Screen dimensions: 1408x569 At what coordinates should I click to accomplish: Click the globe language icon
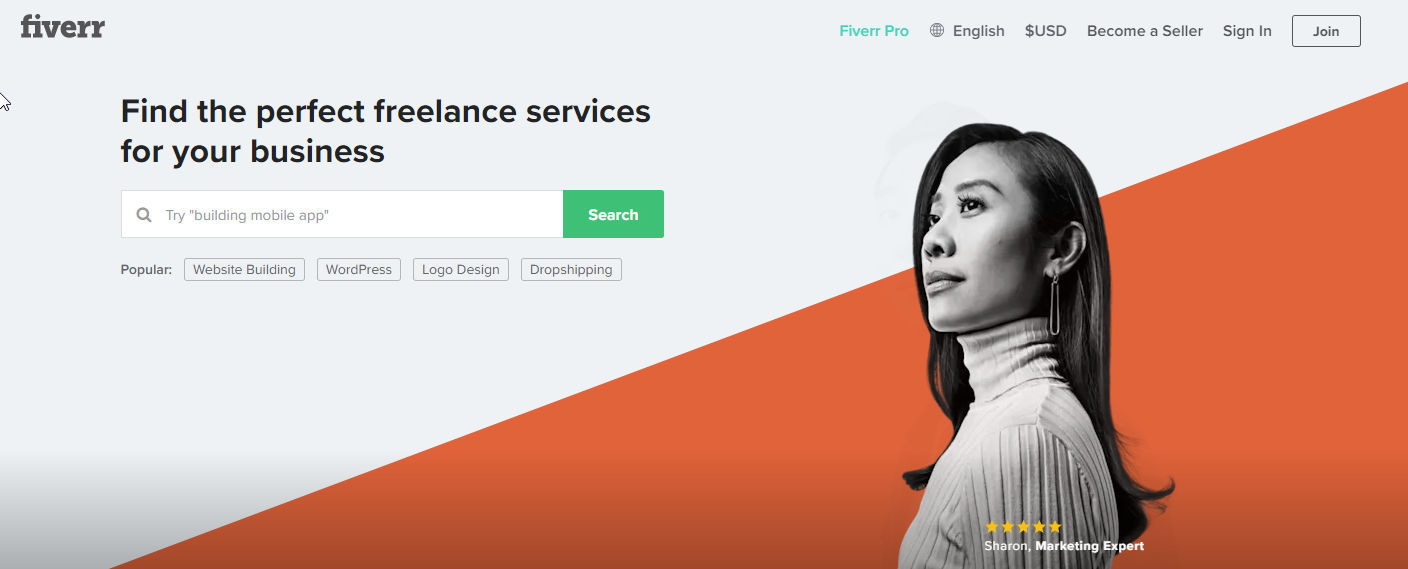937,30
